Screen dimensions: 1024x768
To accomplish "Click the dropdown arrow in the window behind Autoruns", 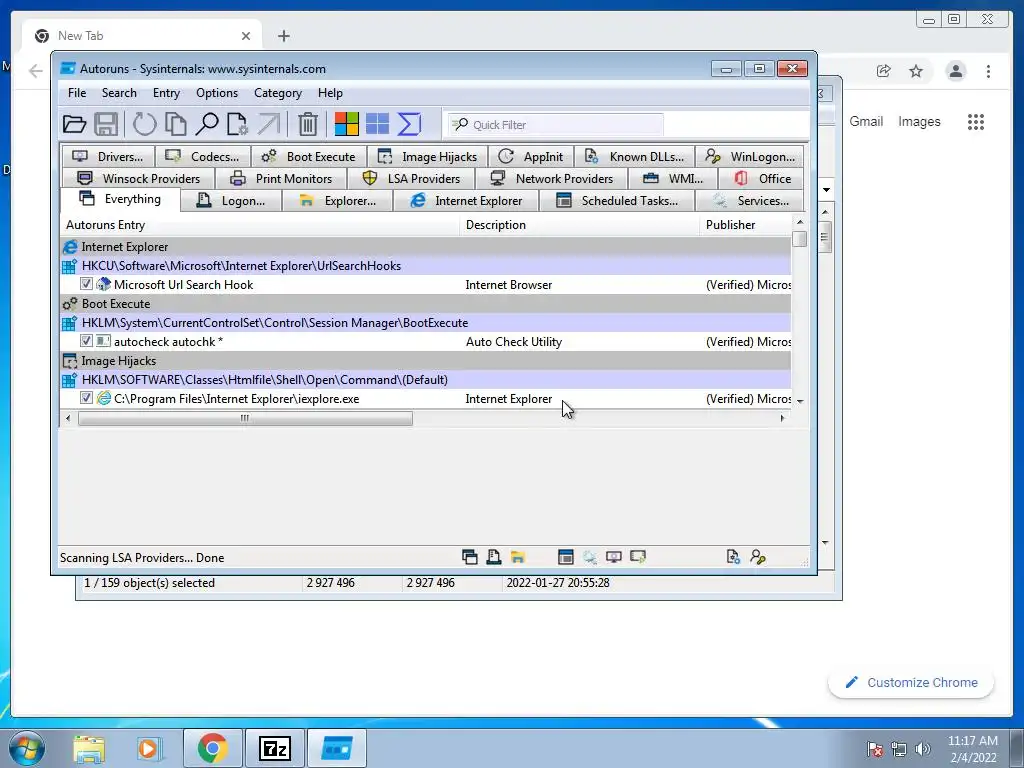I will 826,190.
